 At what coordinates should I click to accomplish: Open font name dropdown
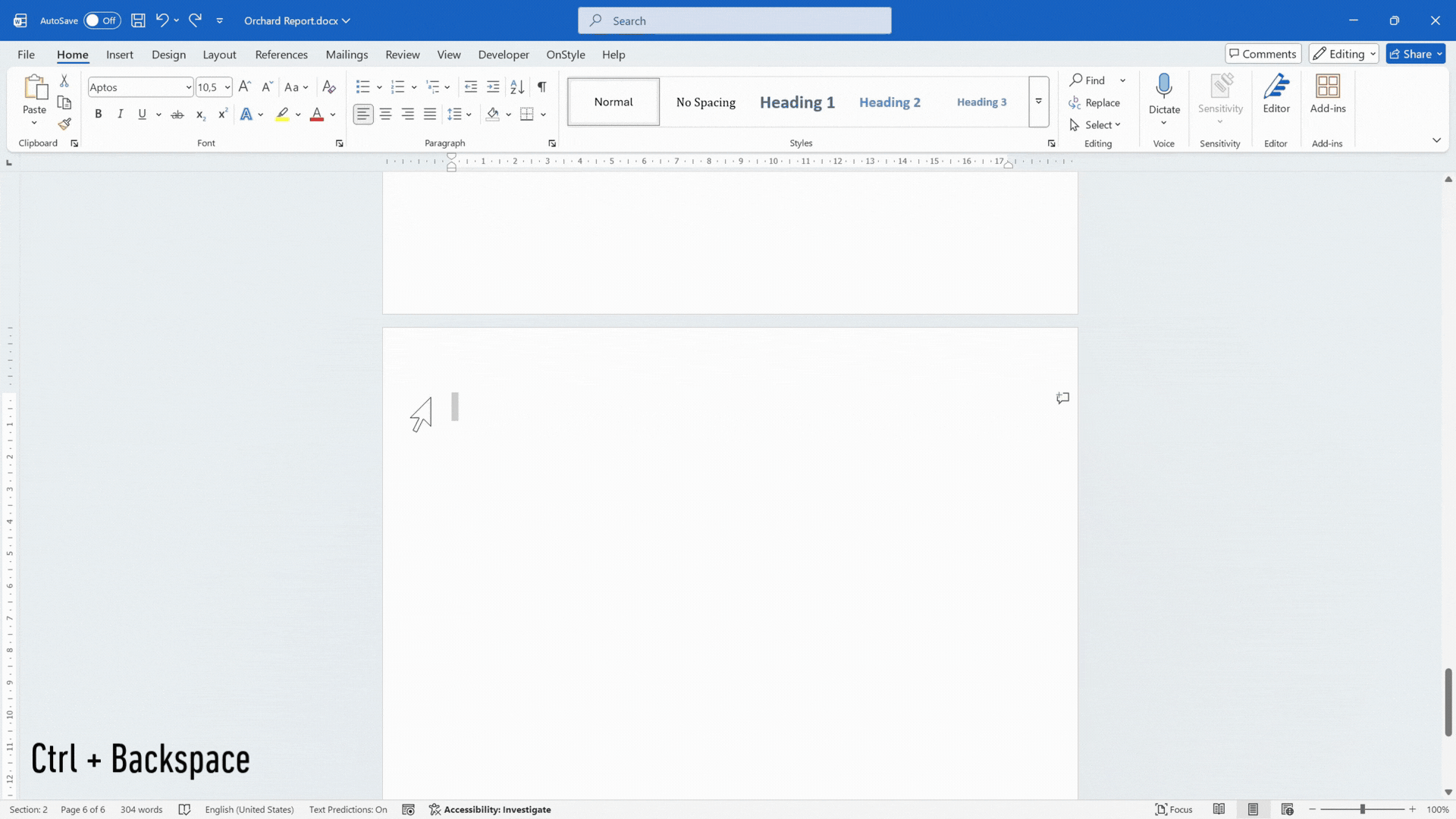click(x=188, y=87)
